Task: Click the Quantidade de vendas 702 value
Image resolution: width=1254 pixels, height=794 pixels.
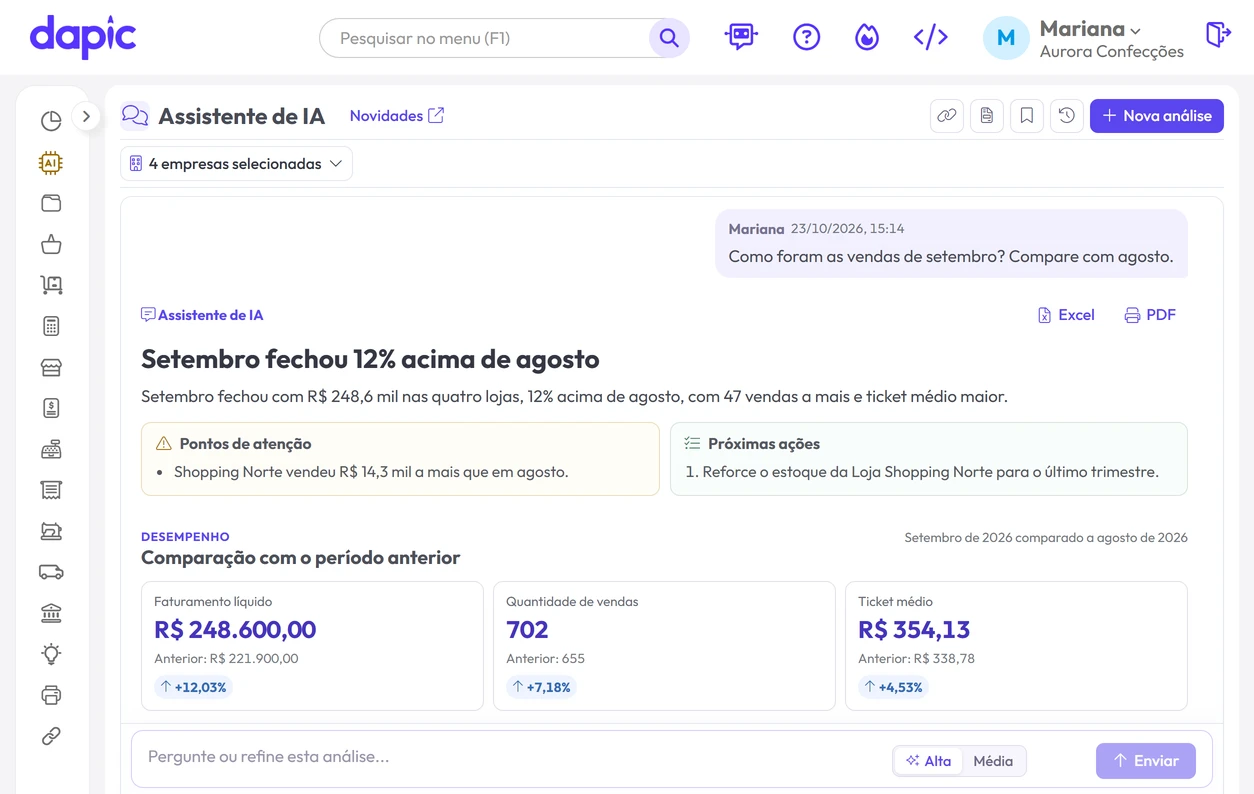Action: click(x=527, y=630)
